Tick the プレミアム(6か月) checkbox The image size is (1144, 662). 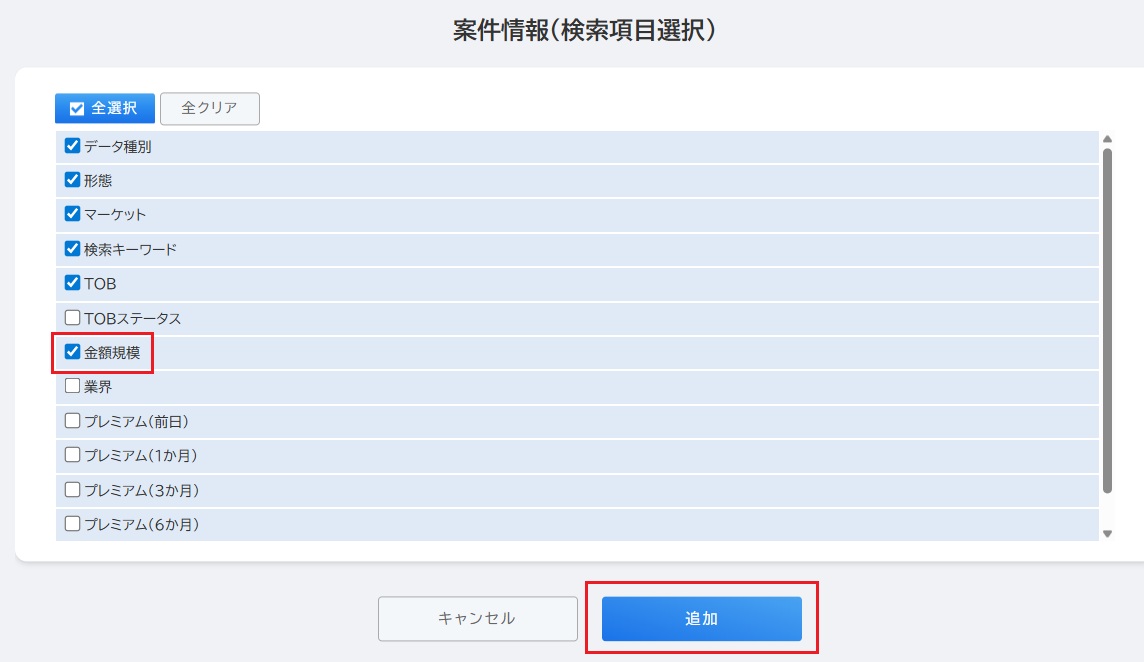[72, 524]
